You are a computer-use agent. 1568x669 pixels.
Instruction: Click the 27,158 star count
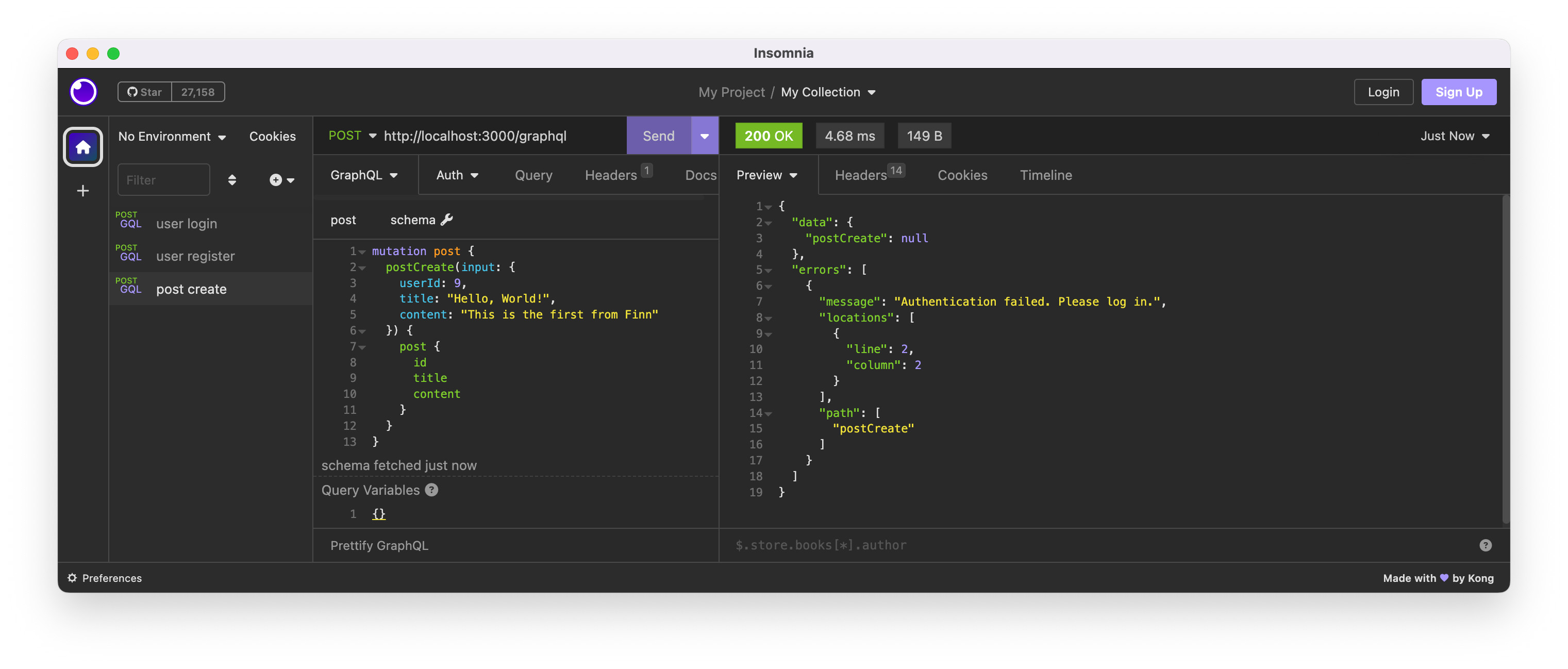[198, 92]
